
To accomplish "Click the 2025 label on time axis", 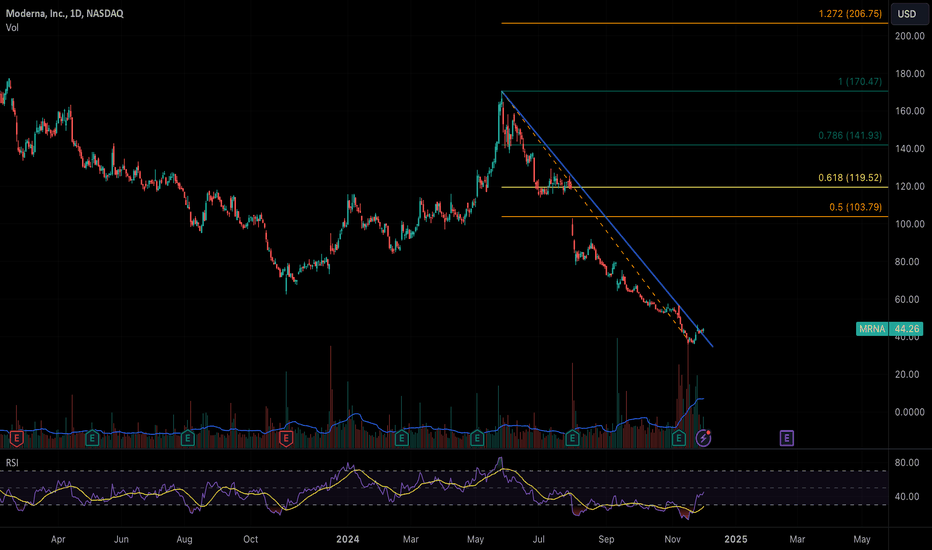I will click(736, 539).
